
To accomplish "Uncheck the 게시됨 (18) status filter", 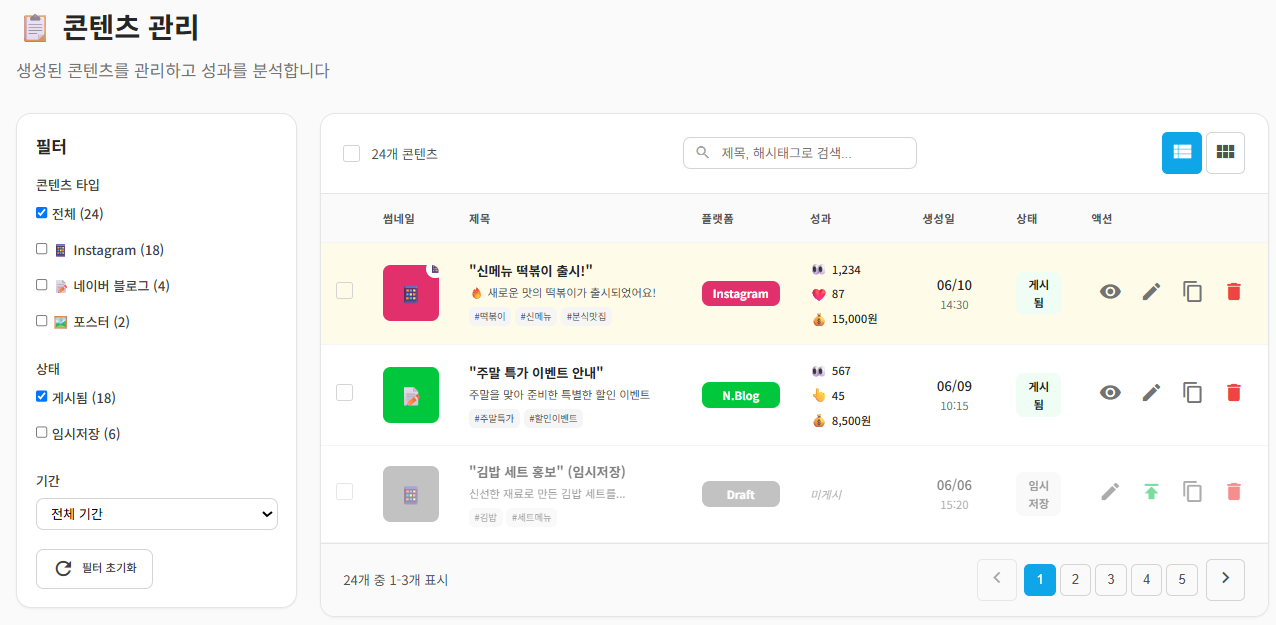I will (42, 396).
